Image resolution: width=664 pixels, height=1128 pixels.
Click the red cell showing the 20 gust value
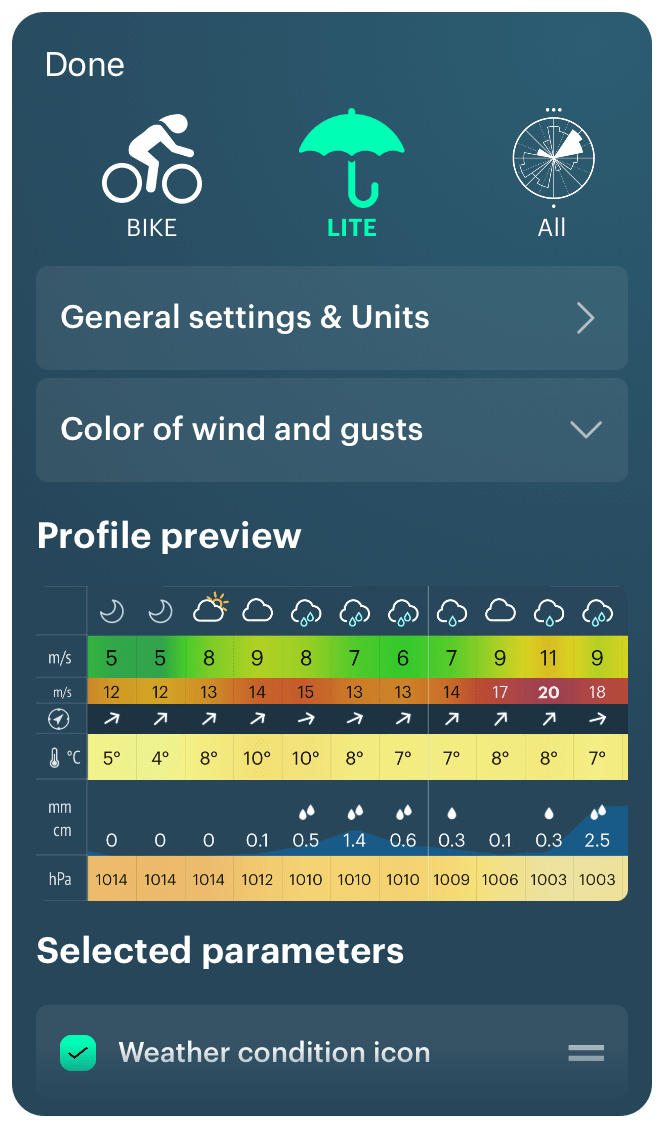pos(548,691)
